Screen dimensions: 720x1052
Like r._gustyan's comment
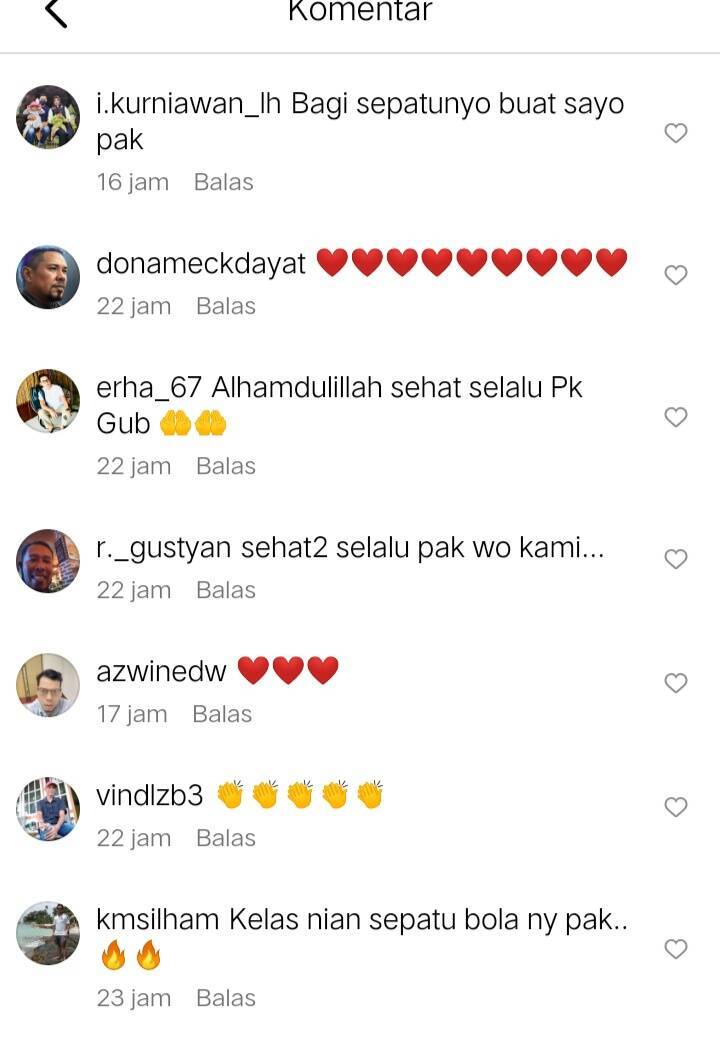coord(676,559)
